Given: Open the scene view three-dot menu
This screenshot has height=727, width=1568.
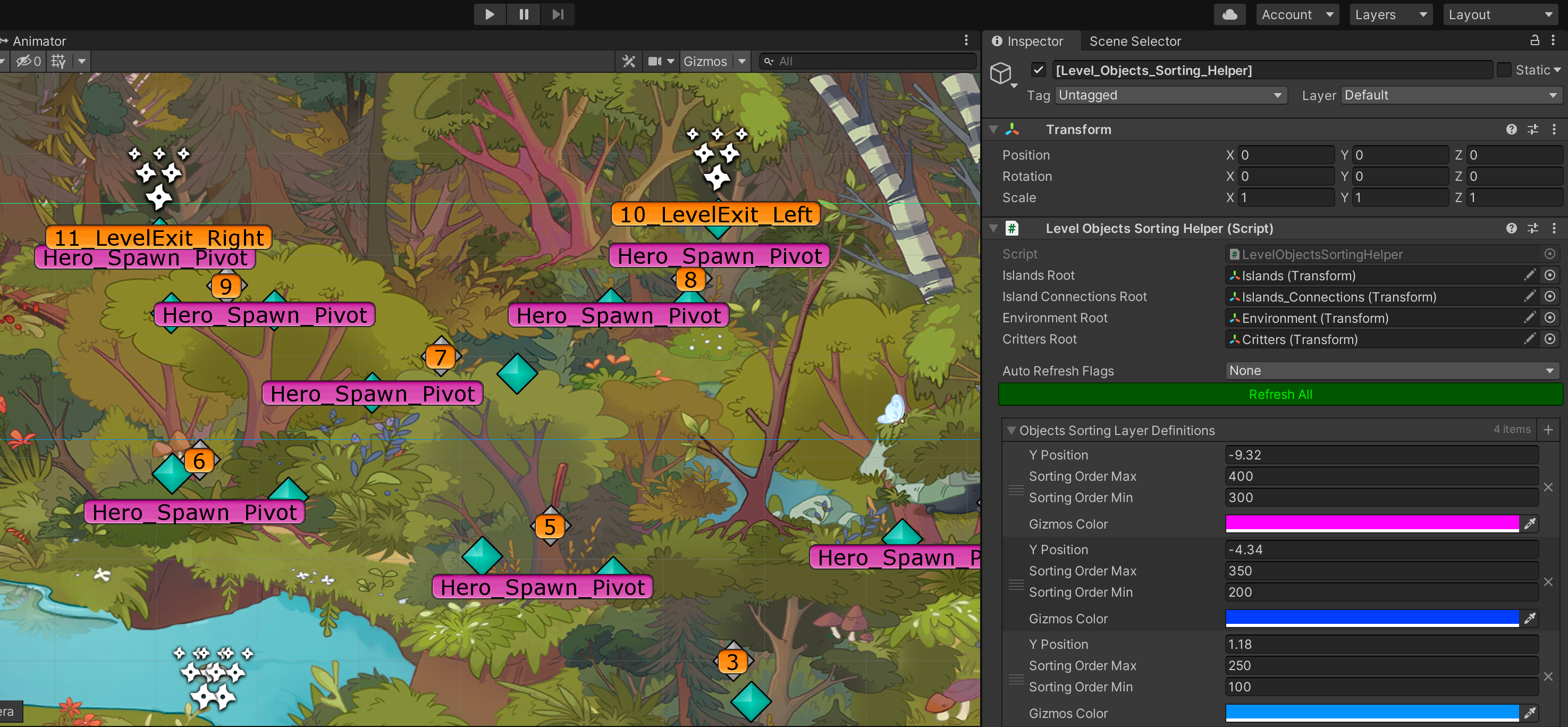Looking at the screenshot, I should coord(966,40).
